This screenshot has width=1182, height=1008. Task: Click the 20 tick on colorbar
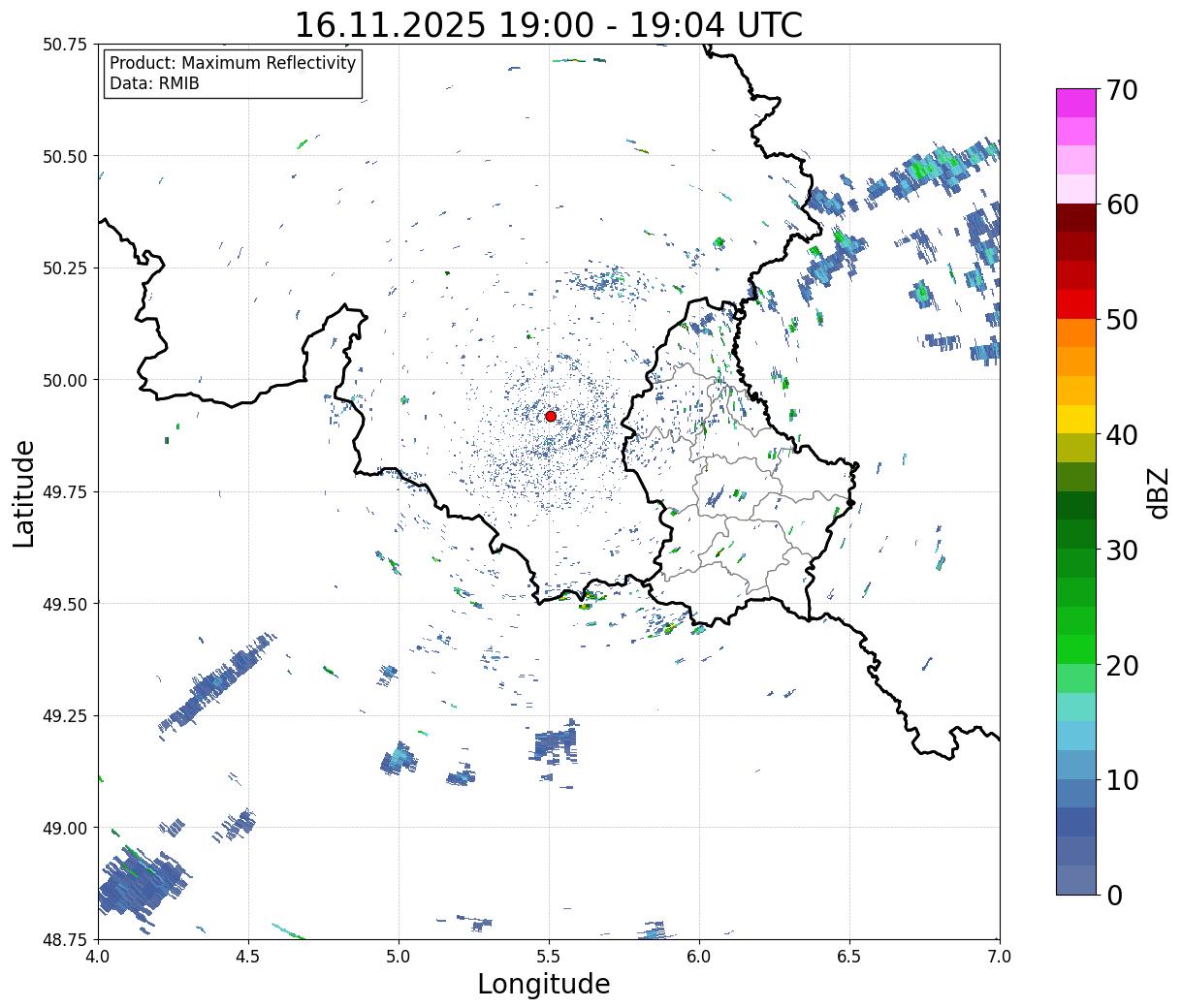click(1121, 666)
